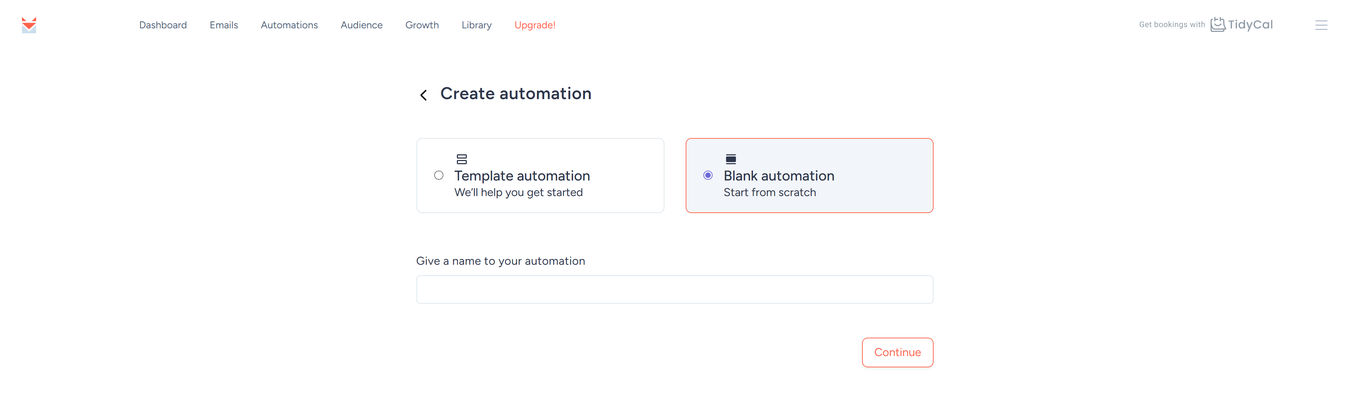The height and width of the screenshot is (407, 1360).
Task: Open the Automations menu item
Action: pyautogui.click(x=289, y=25)
